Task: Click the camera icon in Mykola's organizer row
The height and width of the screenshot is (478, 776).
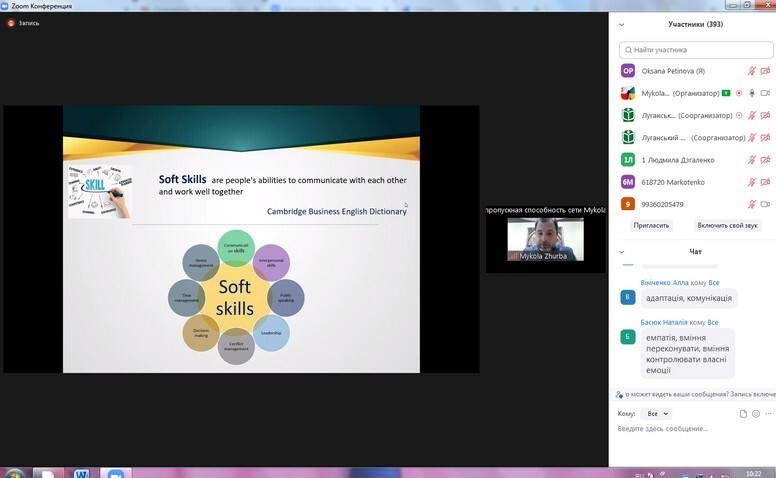Action: [x=765, y=93]
